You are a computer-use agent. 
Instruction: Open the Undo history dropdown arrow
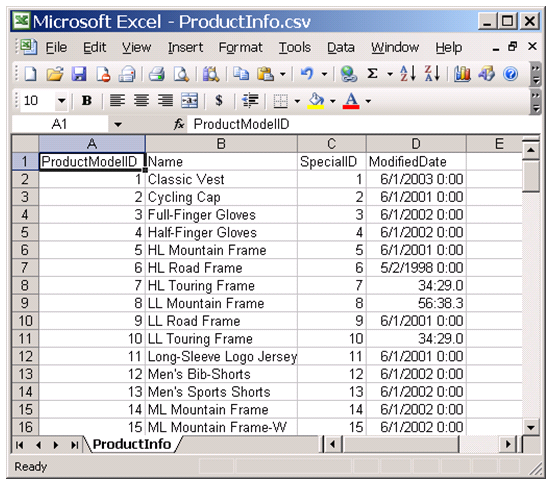(324, 74)
